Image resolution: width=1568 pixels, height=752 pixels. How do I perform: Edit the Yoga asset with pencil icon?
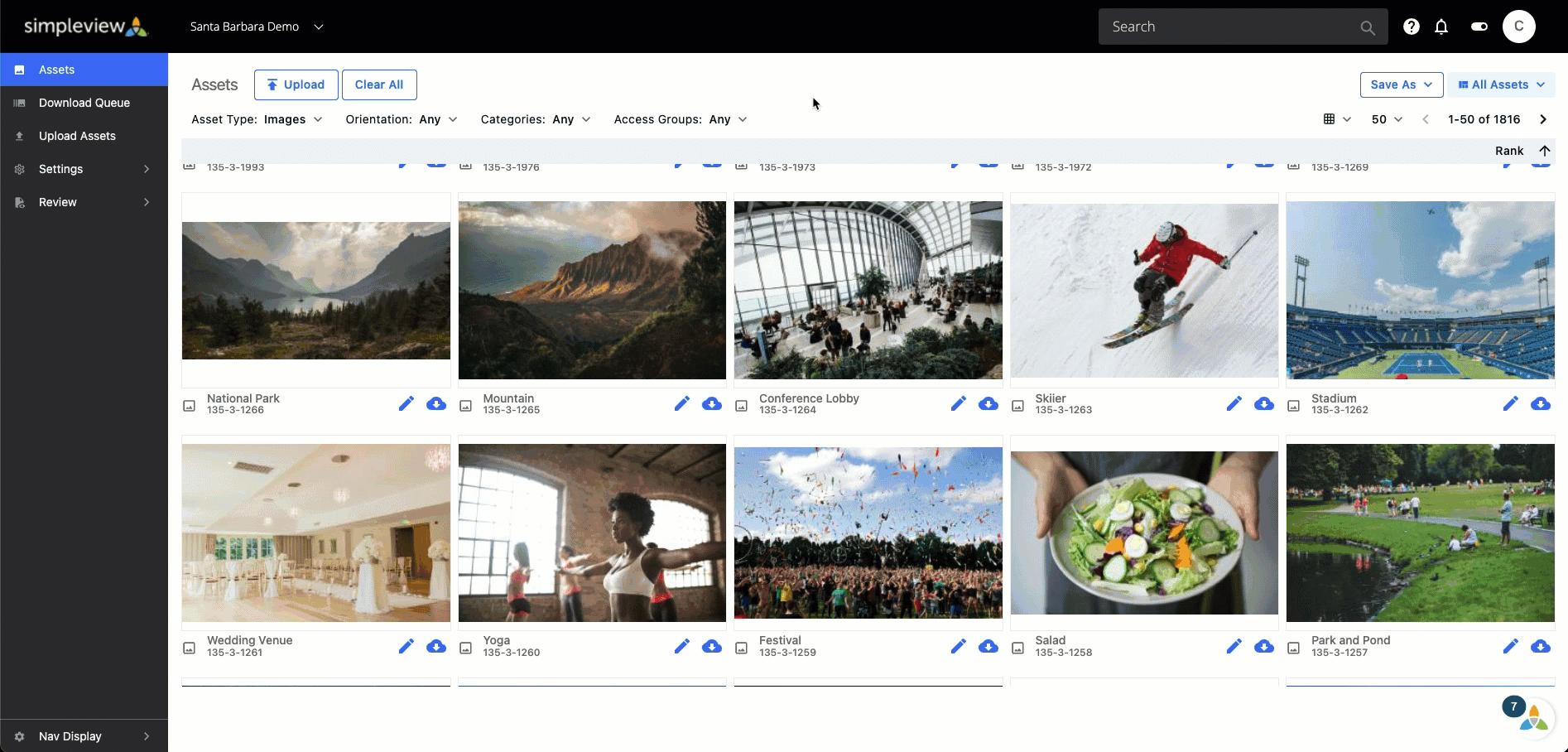(x=682, y=646)
